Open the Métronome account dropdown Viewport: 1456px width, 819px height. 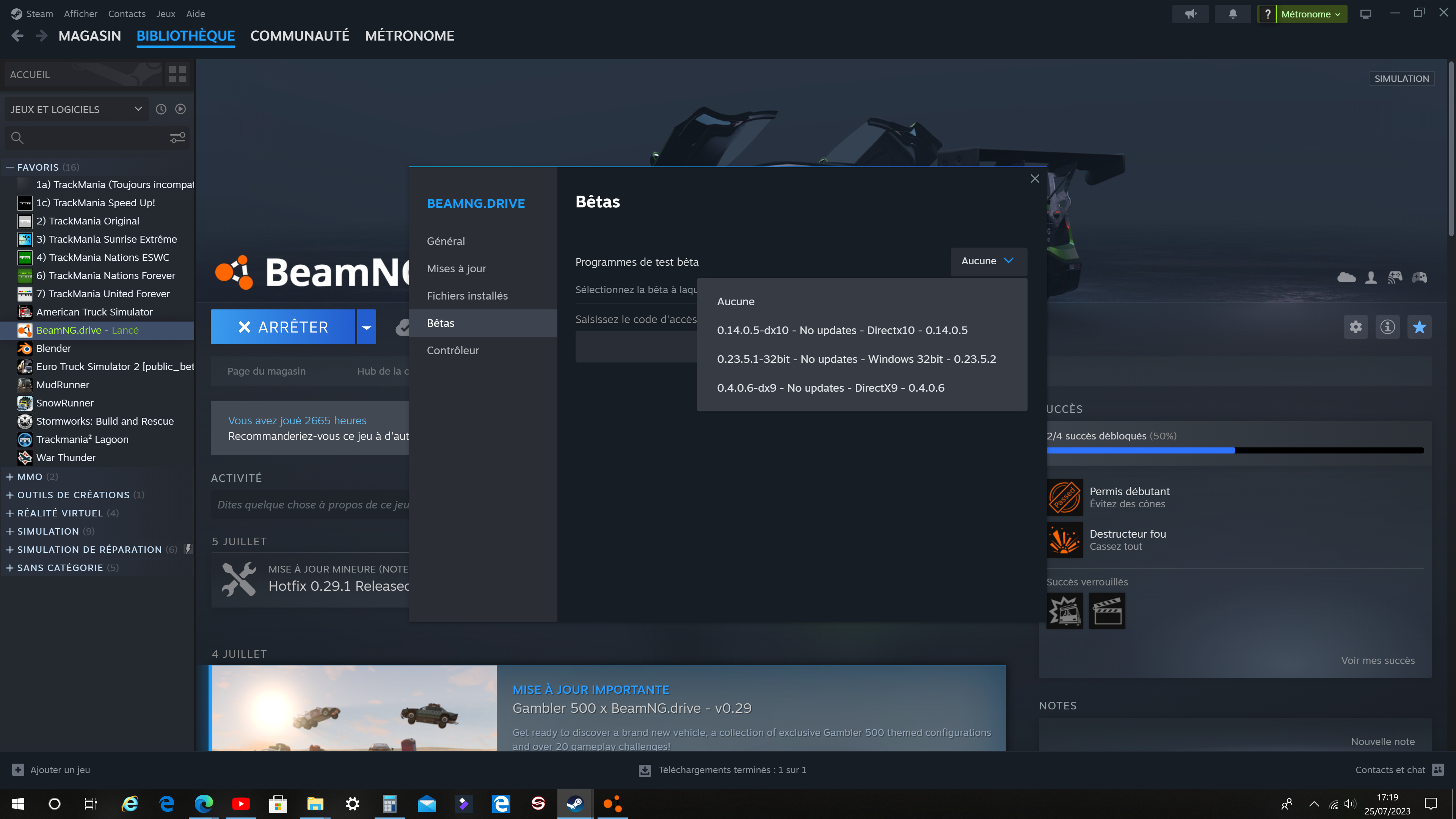[1311, 14]
